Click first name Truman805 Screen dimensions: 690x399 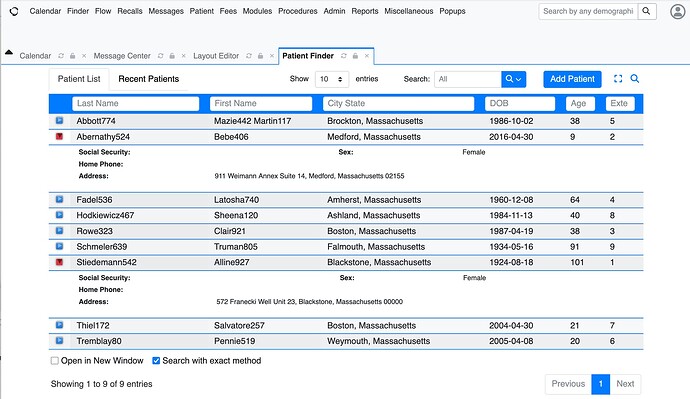(x=235, y=247)
